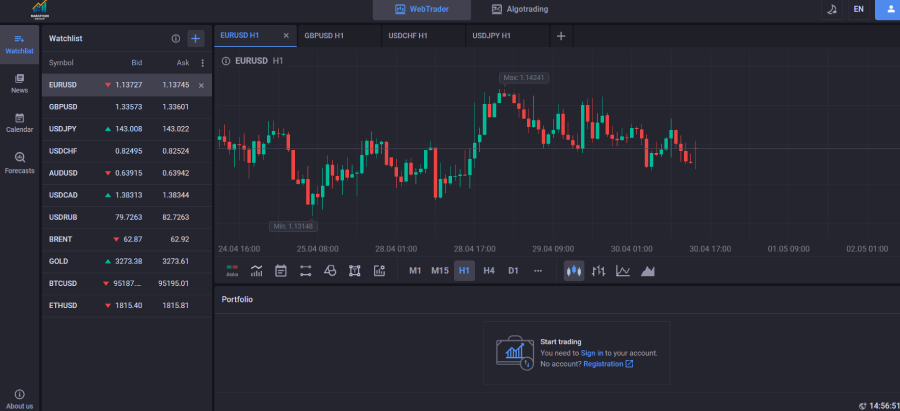This screenshot has height=411, width=900.
Task: Select ETHUSD row in watchlist
Action: point(127,305)
